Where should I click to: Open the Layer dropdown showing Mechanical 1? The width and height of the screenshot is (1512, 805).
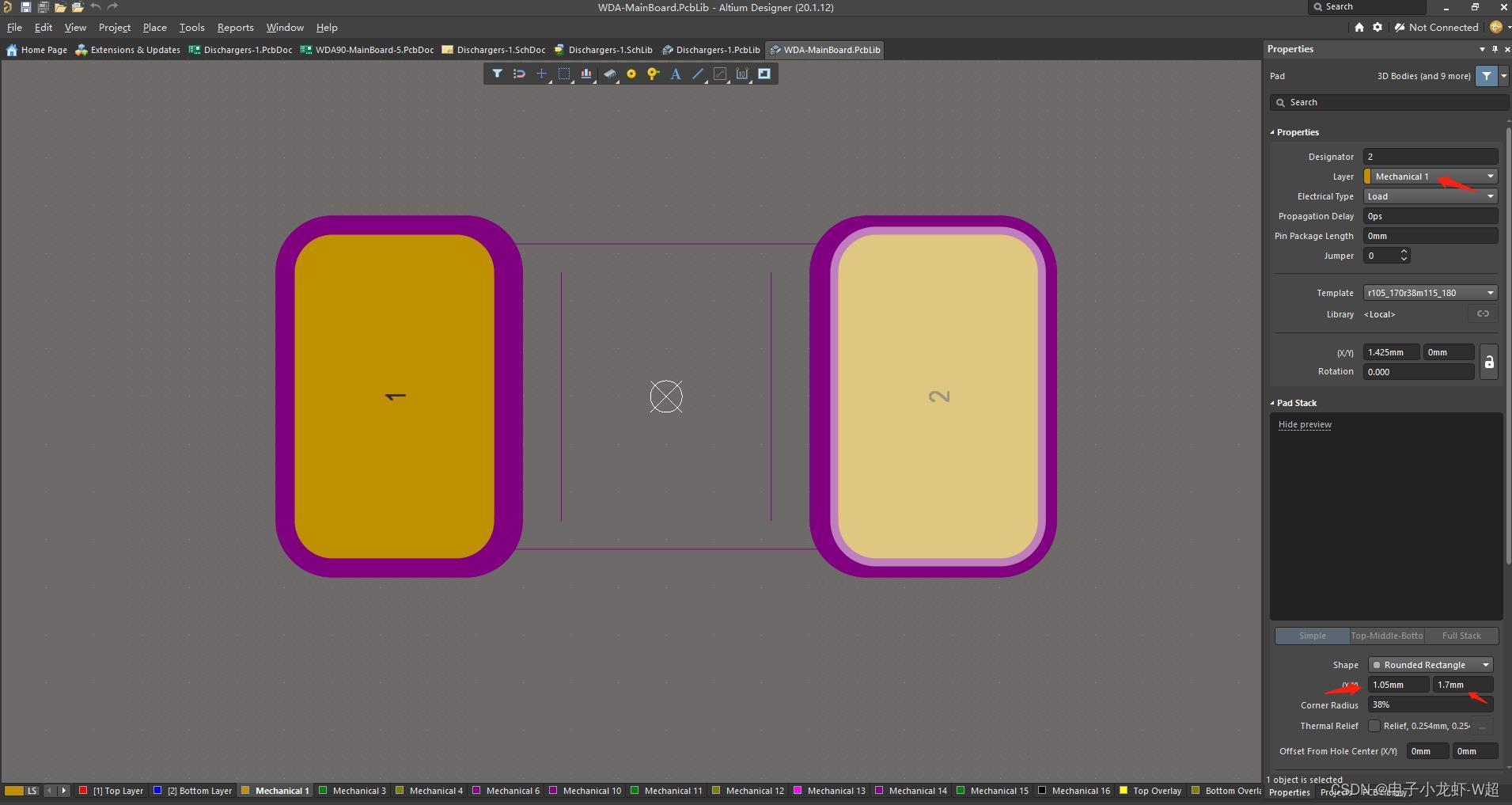[1431, 177]
